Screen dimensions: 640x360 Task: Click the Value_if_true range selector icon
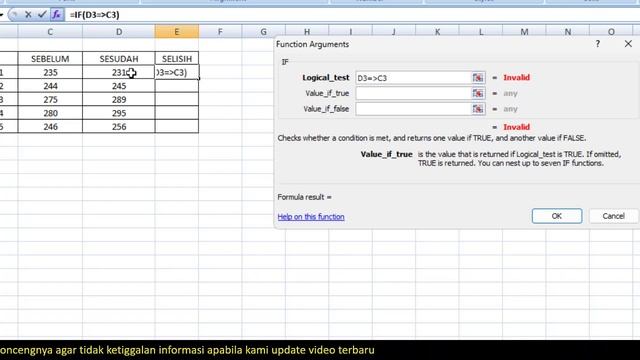tap(478, 93)
